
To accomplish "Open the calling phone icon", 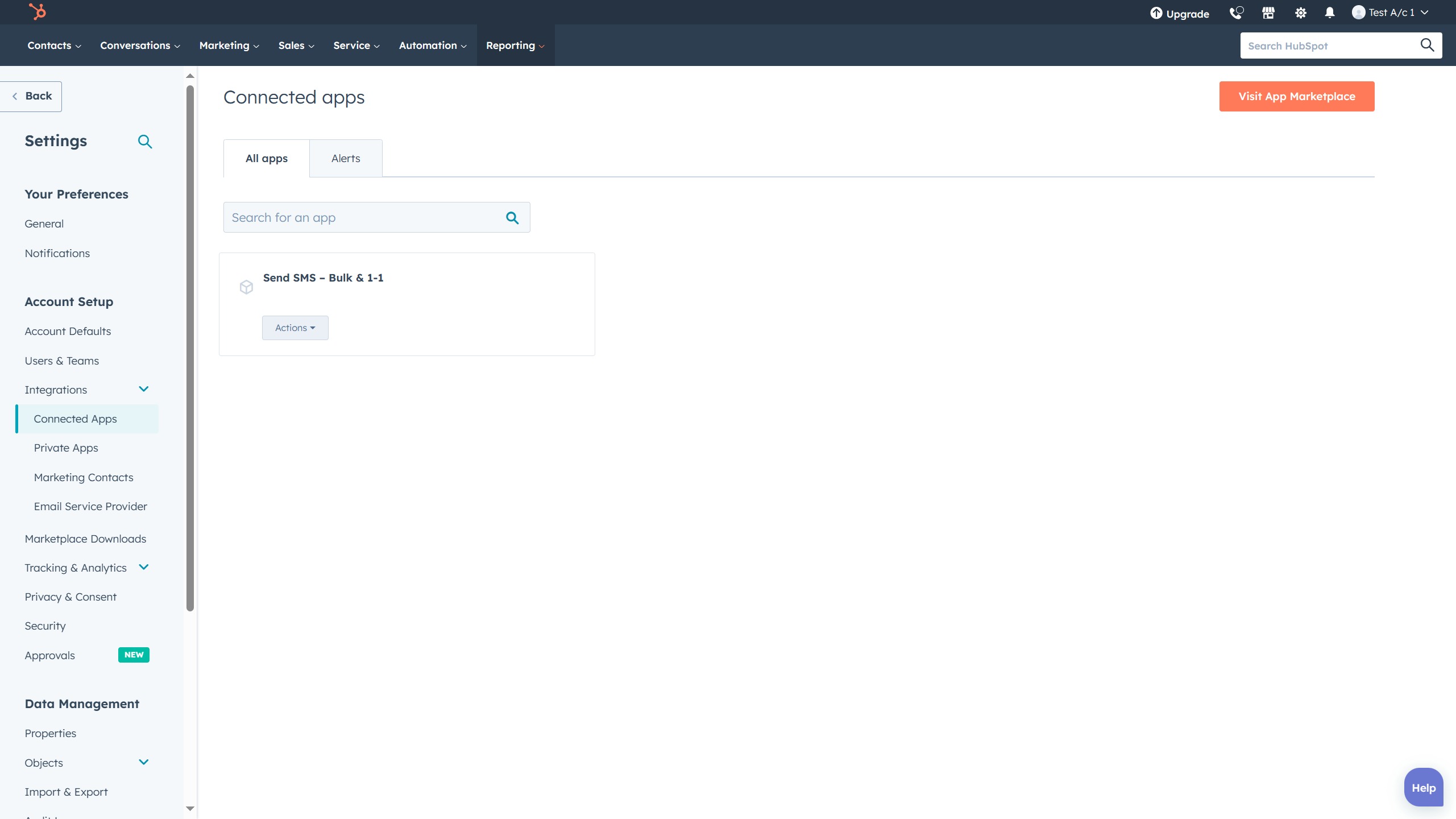I will [x=1236, y=13].
